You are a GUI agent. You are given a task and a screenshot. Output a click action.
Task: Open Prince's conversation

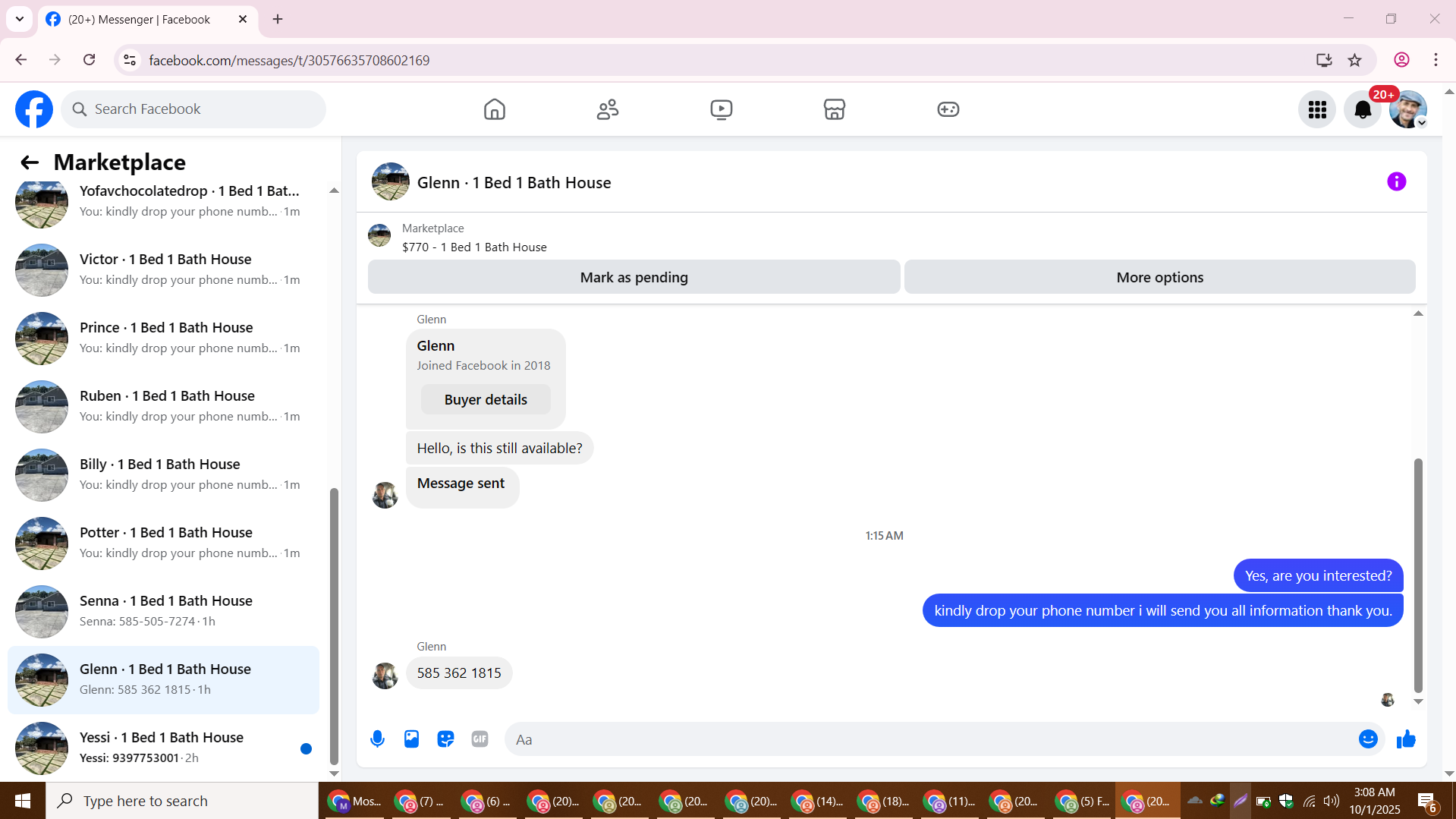click(x=163, y=338)
